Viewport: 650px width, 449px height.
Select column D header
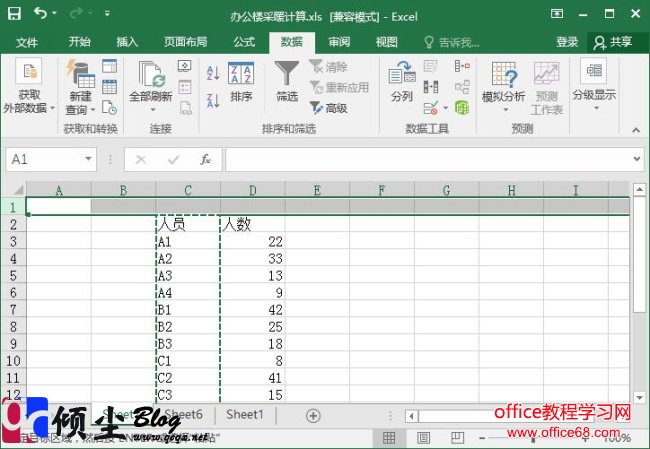(252, 190)
